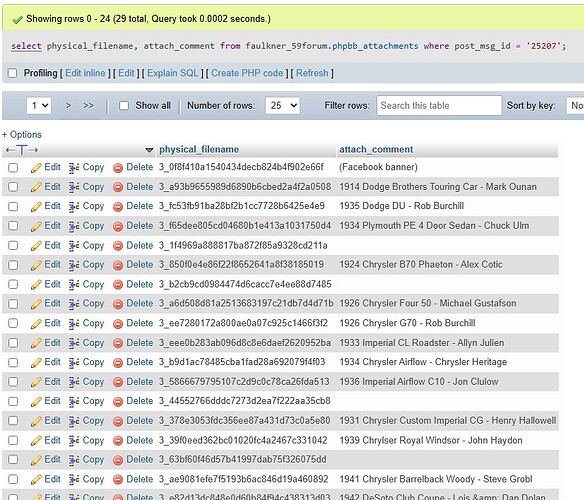Viewport: 584px width, 500px height.
Task: Click Edit pencil icon for 1939 Chrylser Royal Windsor row
Action: (x=36, y=441)
